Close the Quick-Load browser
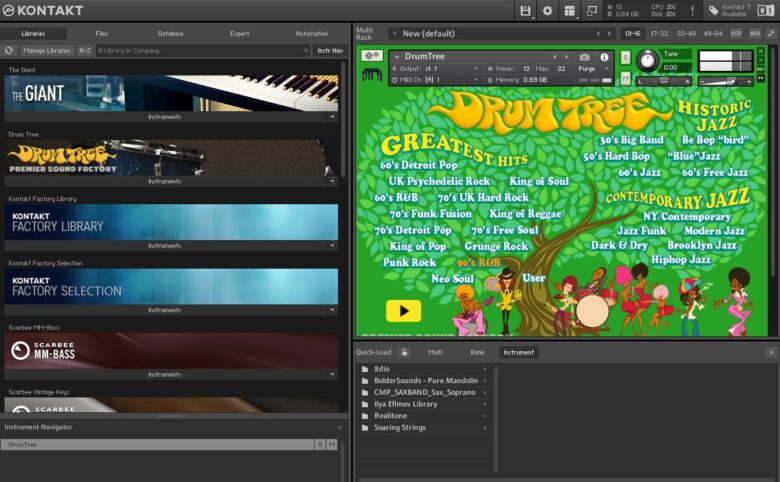Viewport: 780px width, 482px height. (x=771, y=352)
